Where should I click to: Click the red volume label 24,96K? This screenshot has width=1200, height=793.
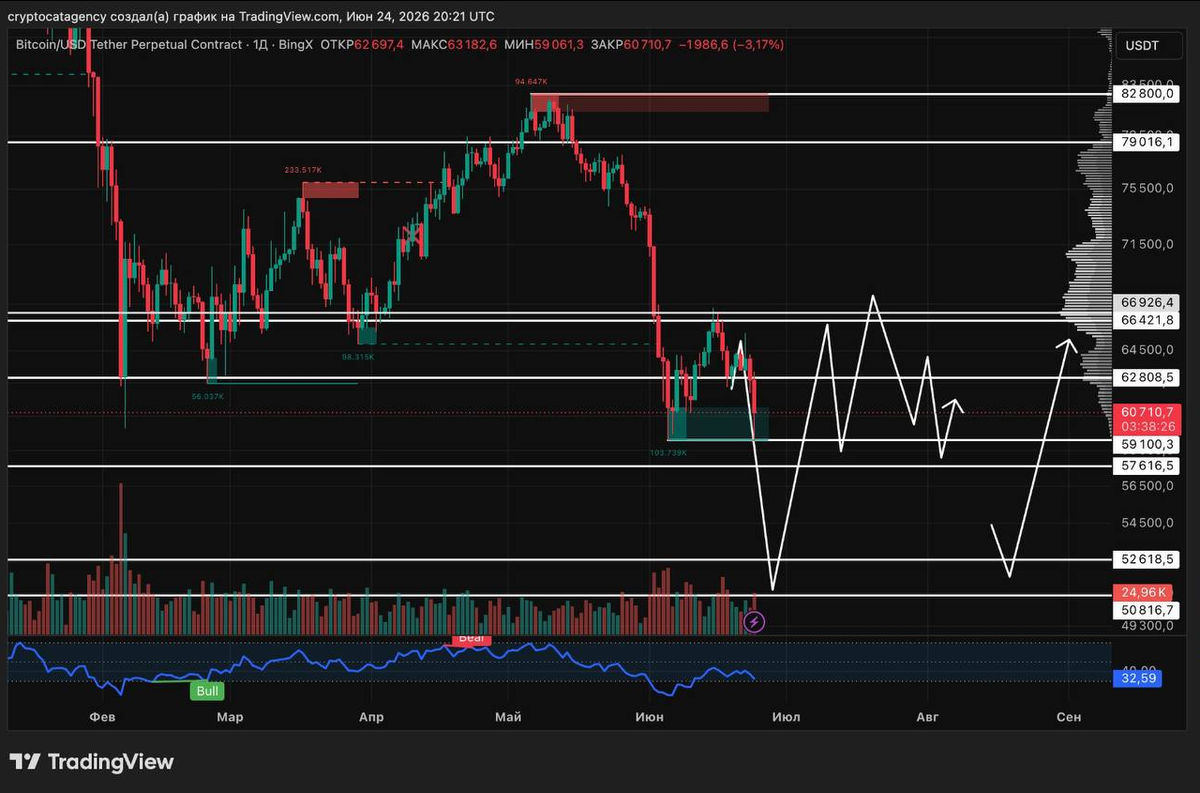pyautogui.click(x=1141, y=591)
